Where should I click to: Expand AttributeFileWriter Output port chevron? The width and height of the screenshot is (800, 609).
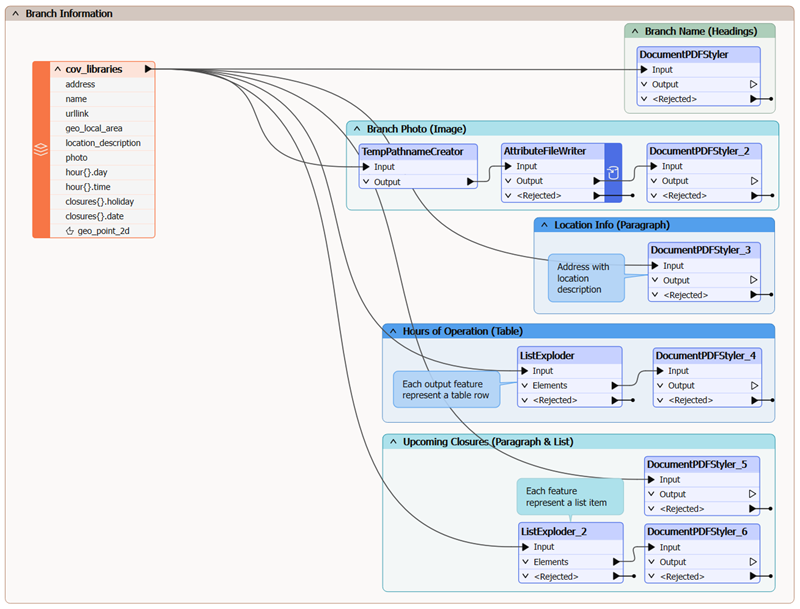point(508,181)
